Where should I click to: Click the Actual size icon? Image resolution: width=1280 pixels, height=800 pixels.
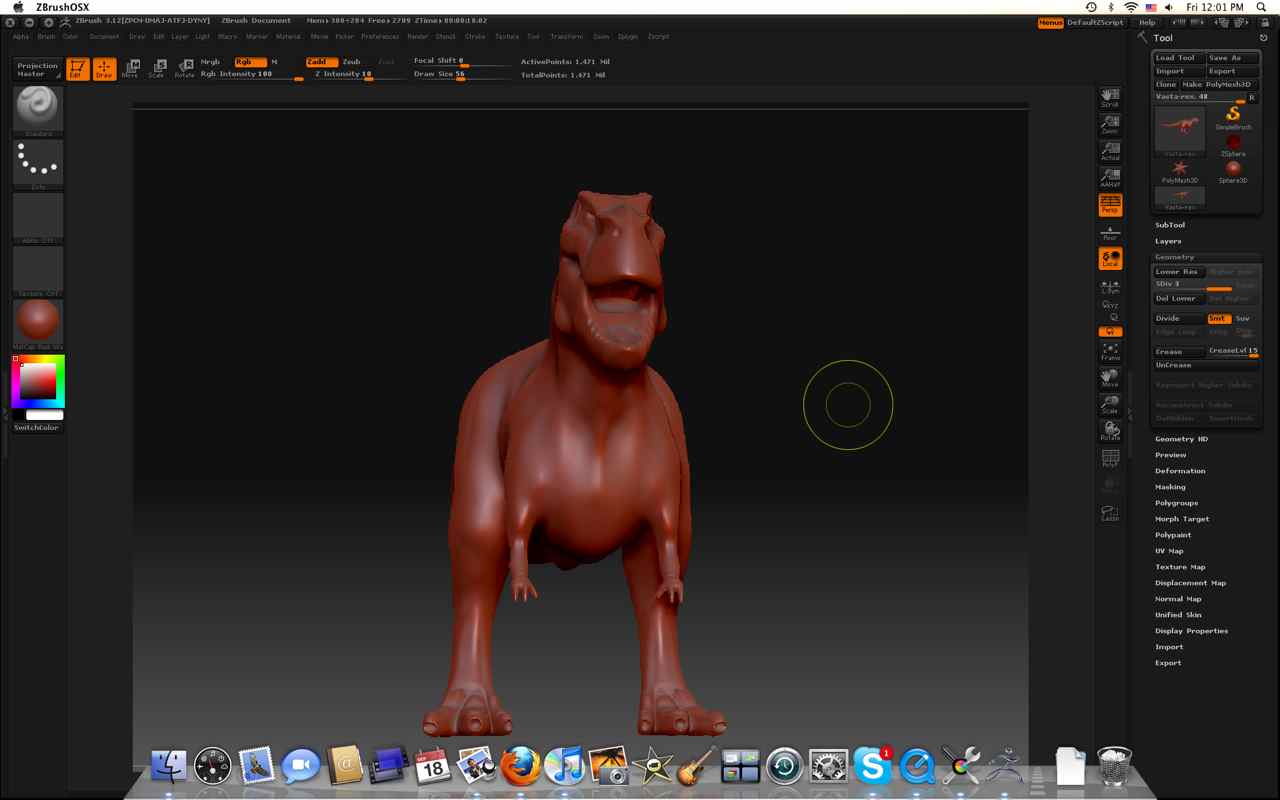(x=1110, y=151)
